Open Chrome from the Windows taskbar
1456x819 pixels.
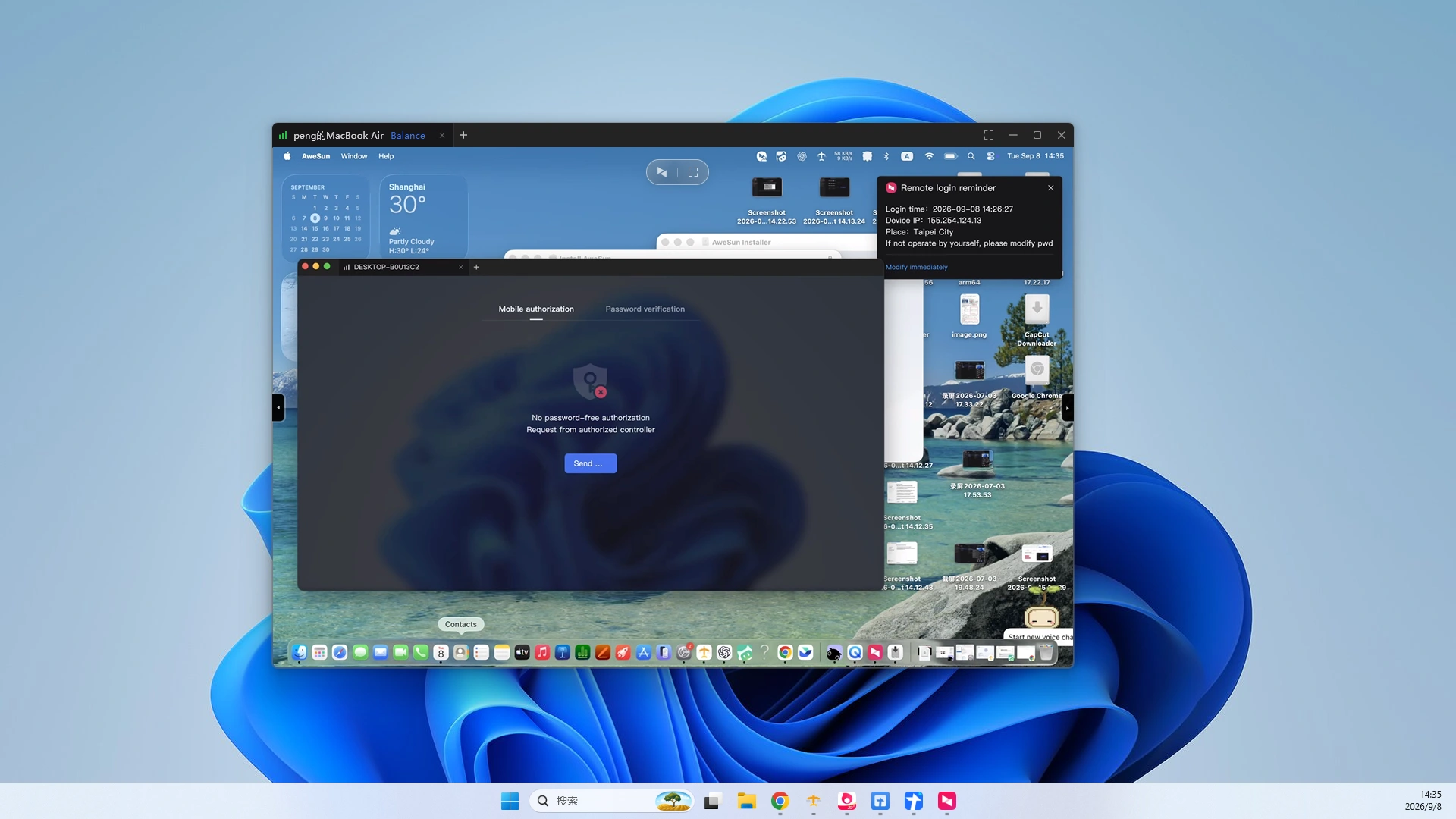pos(780,801)
